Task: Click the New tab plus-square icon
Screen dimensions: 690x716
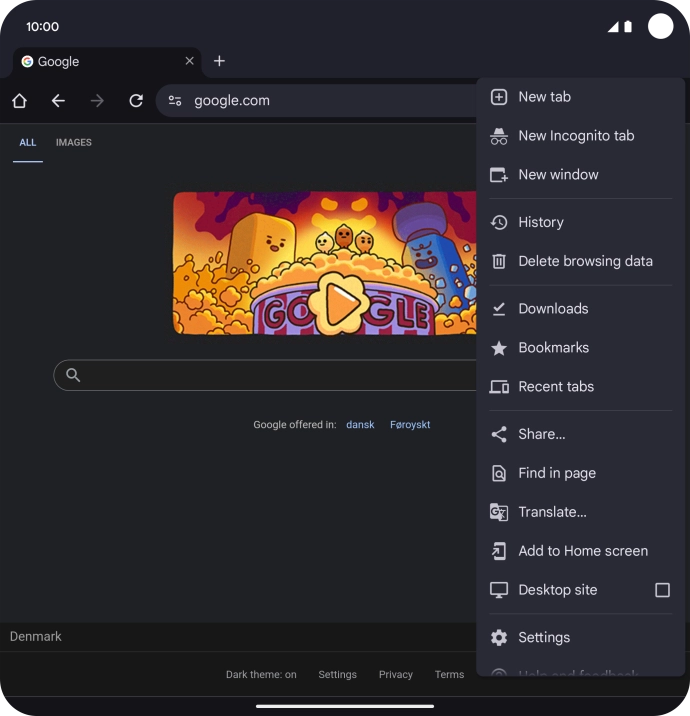Action: 499,97
